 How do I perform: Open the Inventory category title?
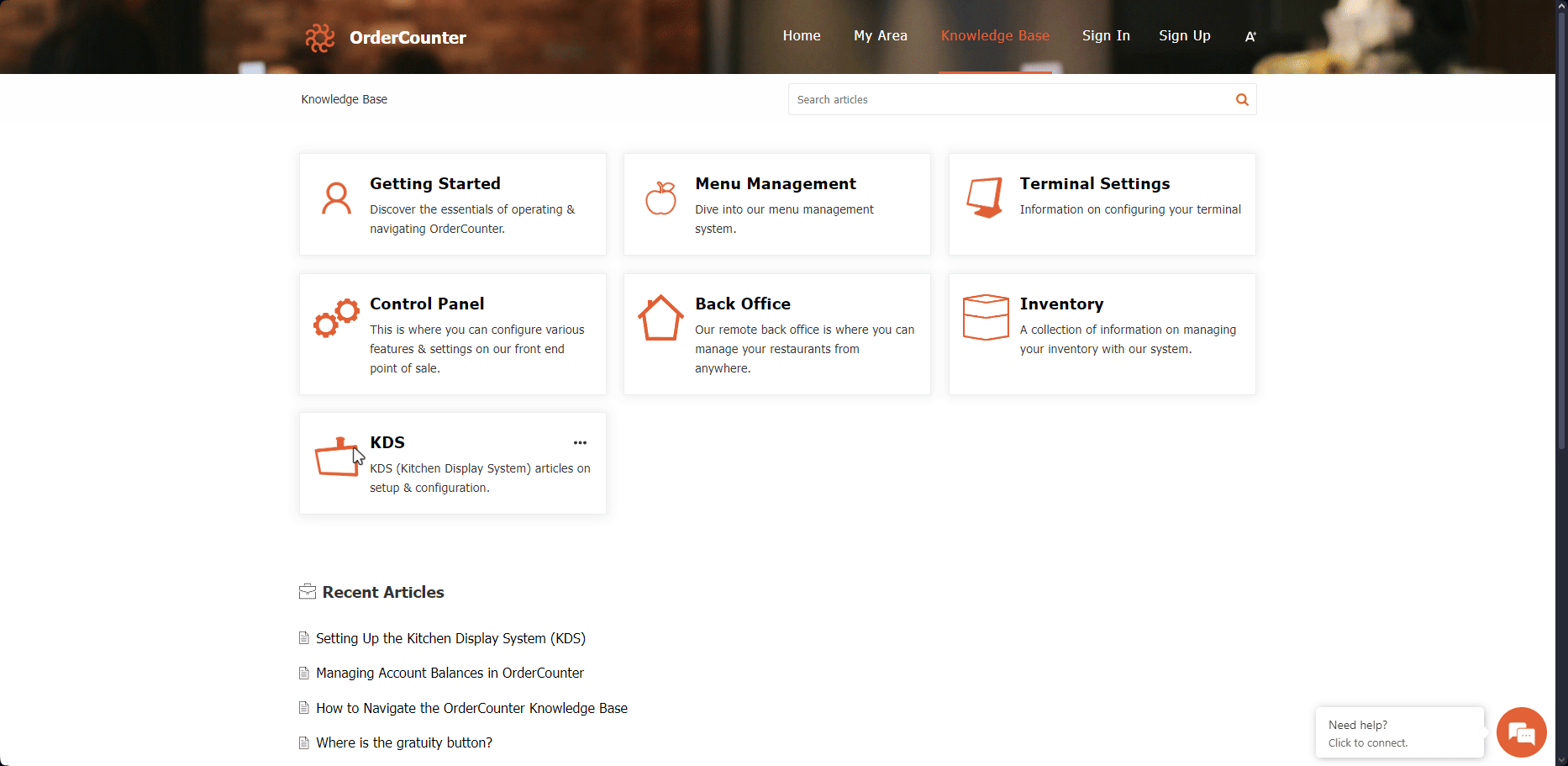(1062, 304)
